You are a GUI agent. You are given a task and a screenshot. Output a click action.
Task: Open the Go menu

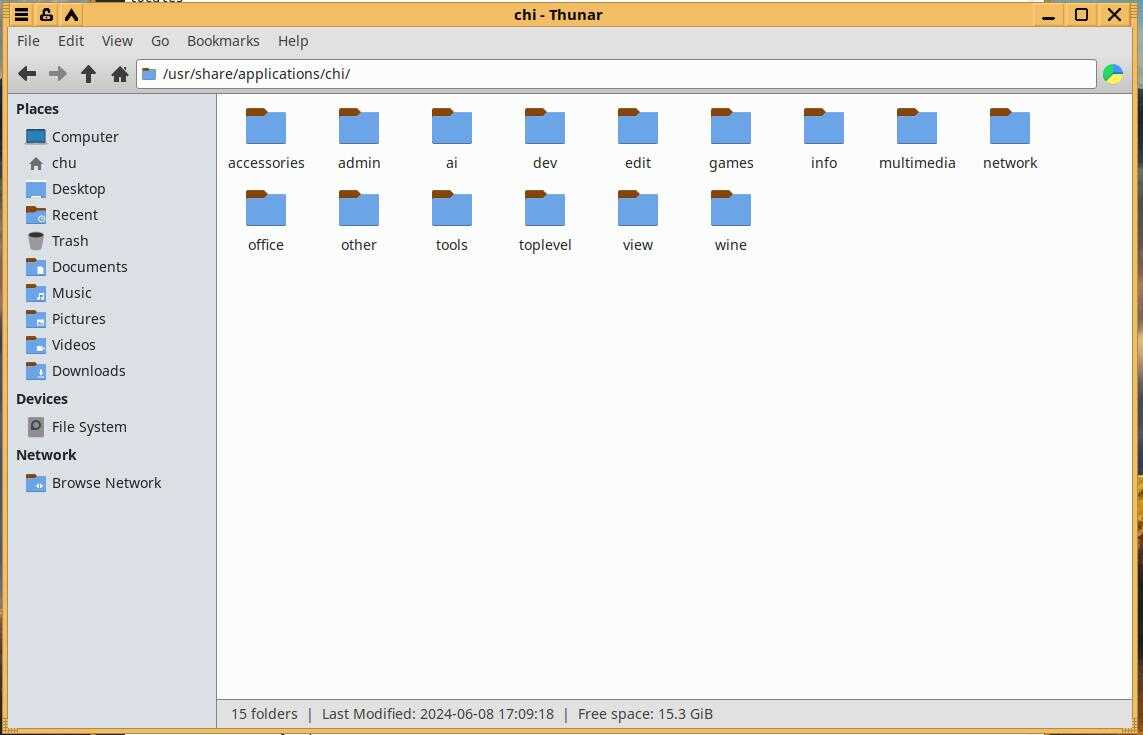pyautogui.click(x=160, y=41)
